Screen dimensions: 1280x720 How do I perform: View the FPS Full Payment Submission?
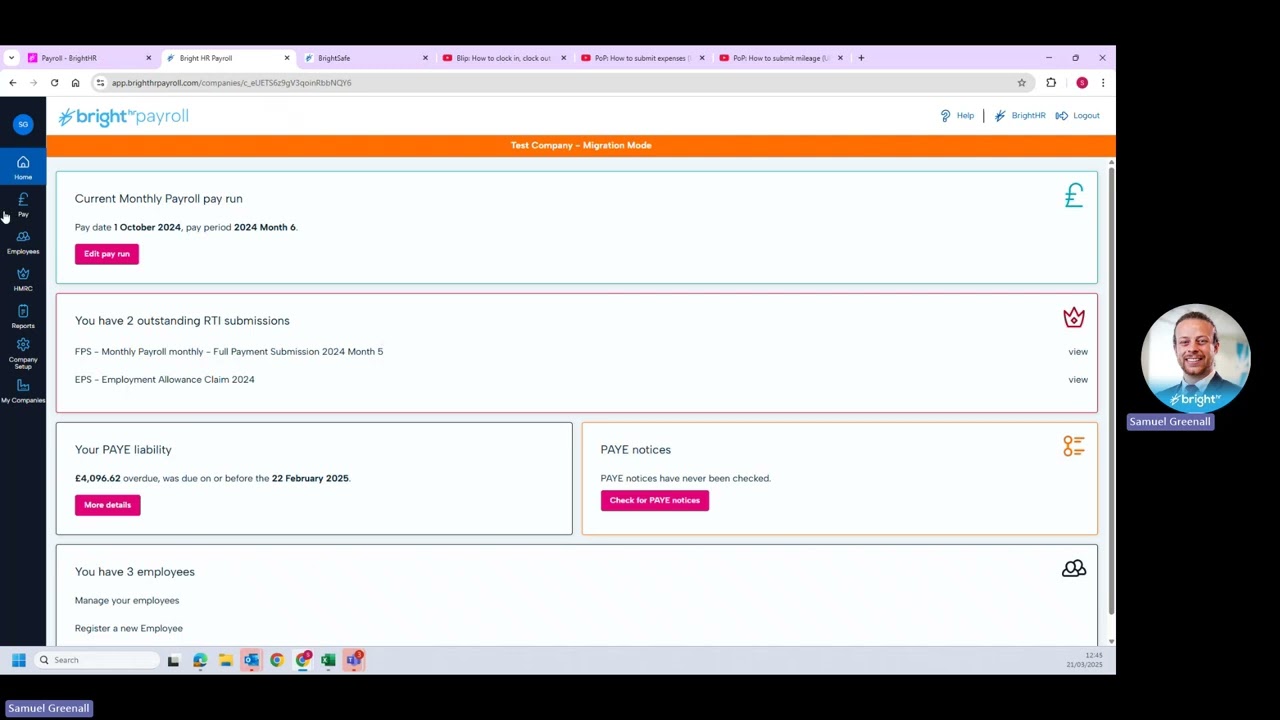coord(1078,352)
